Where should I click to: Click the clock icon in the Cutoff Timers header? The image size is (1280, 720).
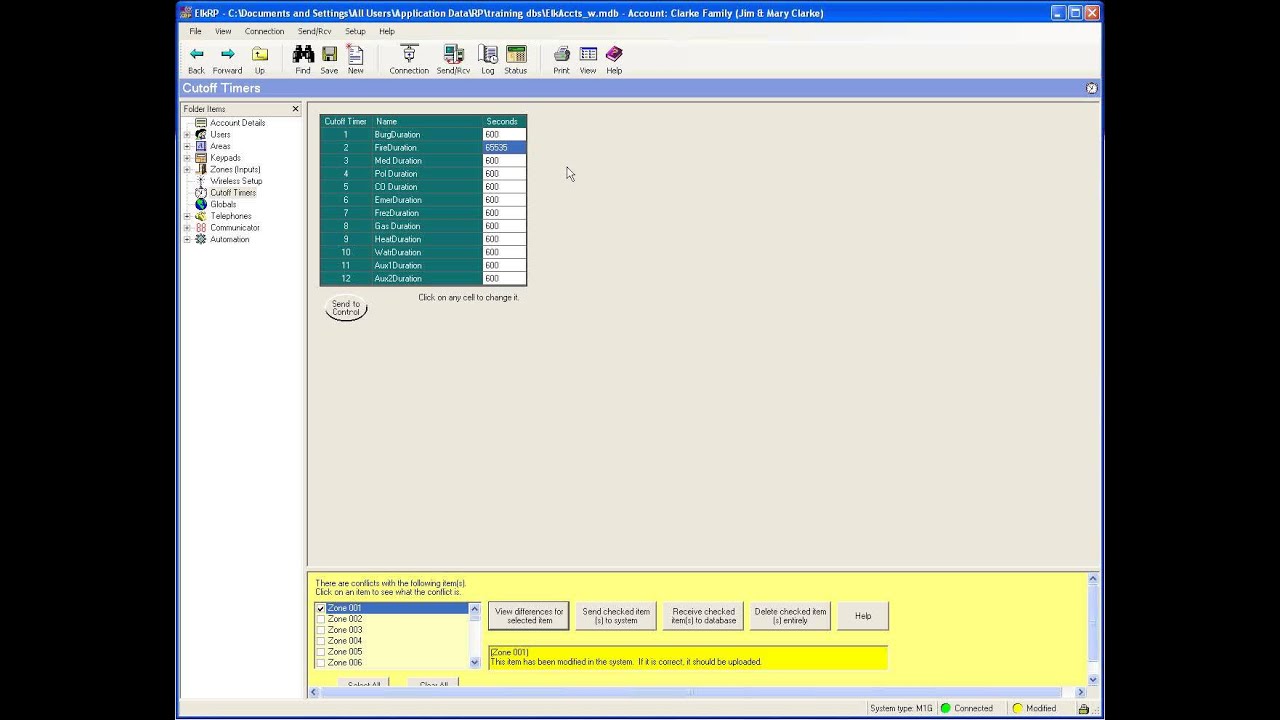click(1091, 88)
